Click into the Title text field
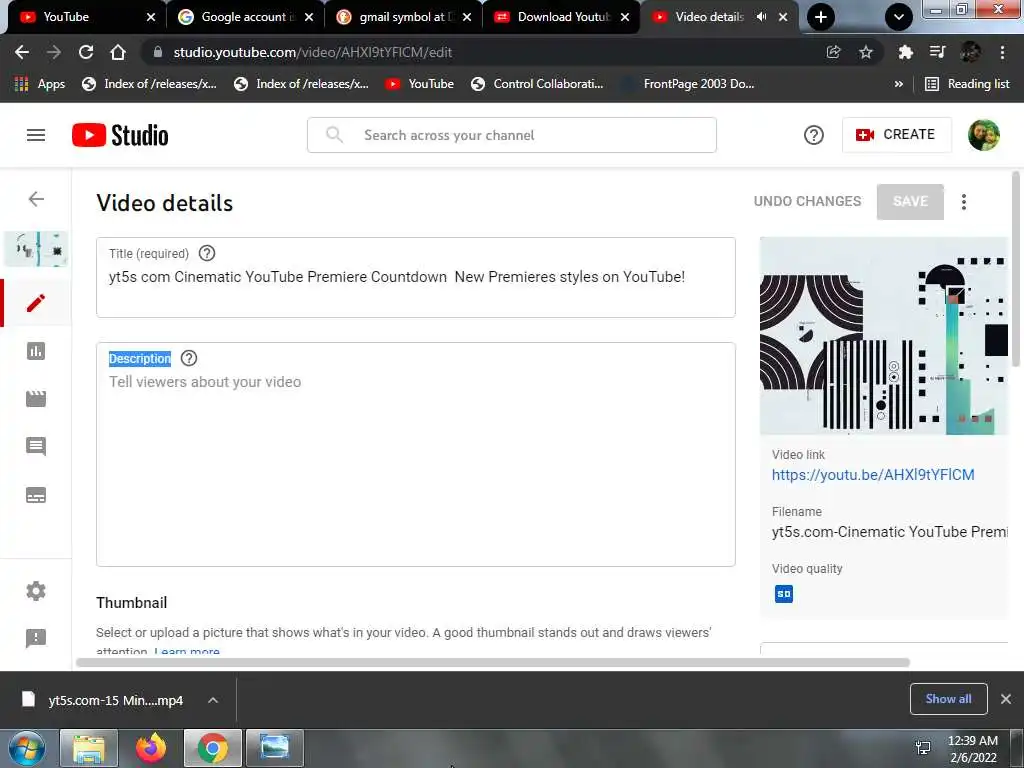1024x768 pixels. point(415,278)
